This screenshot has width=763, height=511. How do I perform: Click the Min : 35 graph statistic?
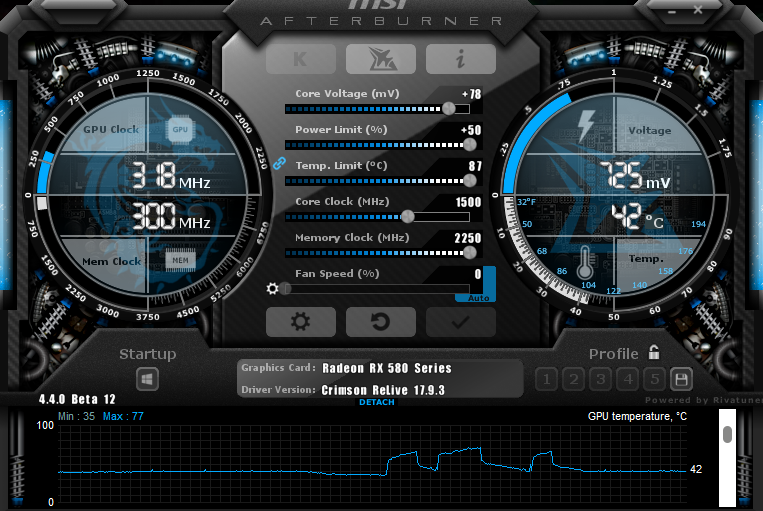(76, 416)
